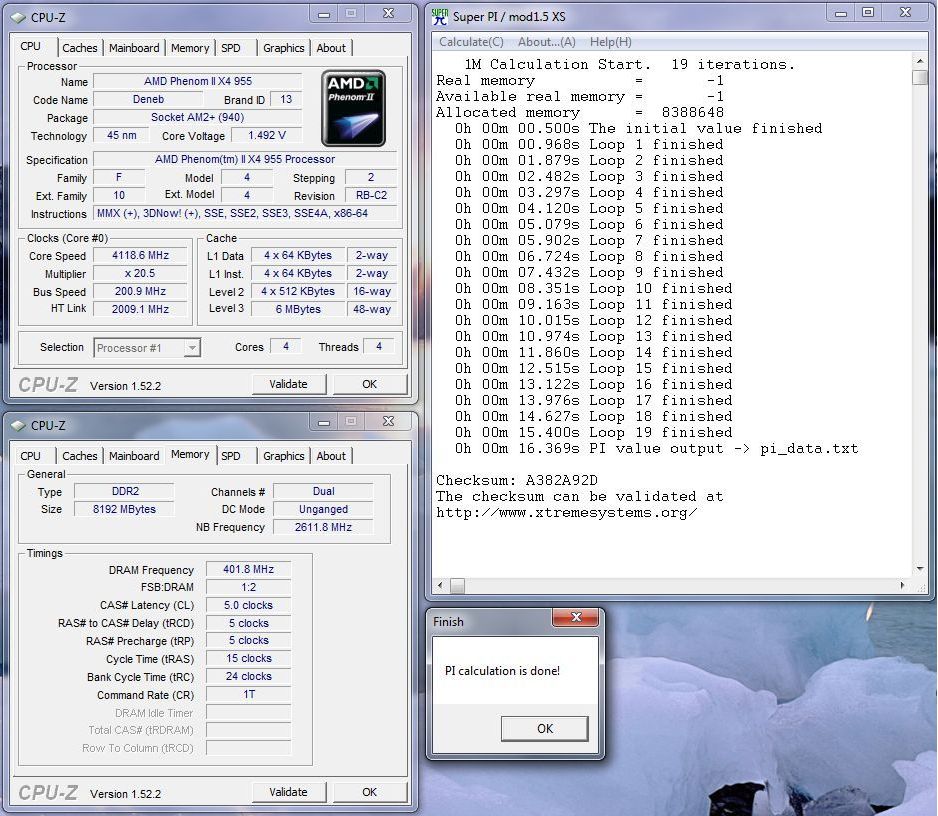Click the Code Name value Deneb
The image size is (938, 816).
click(148, 99)
